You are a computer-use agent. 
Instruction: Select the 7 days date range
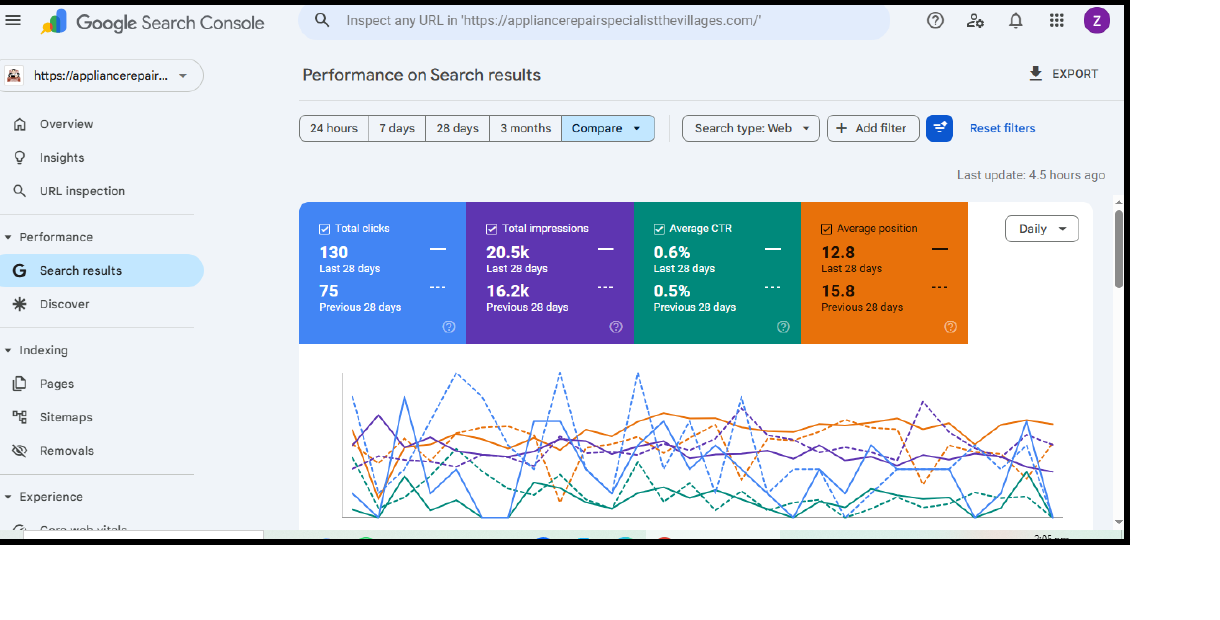coord(397,128)
